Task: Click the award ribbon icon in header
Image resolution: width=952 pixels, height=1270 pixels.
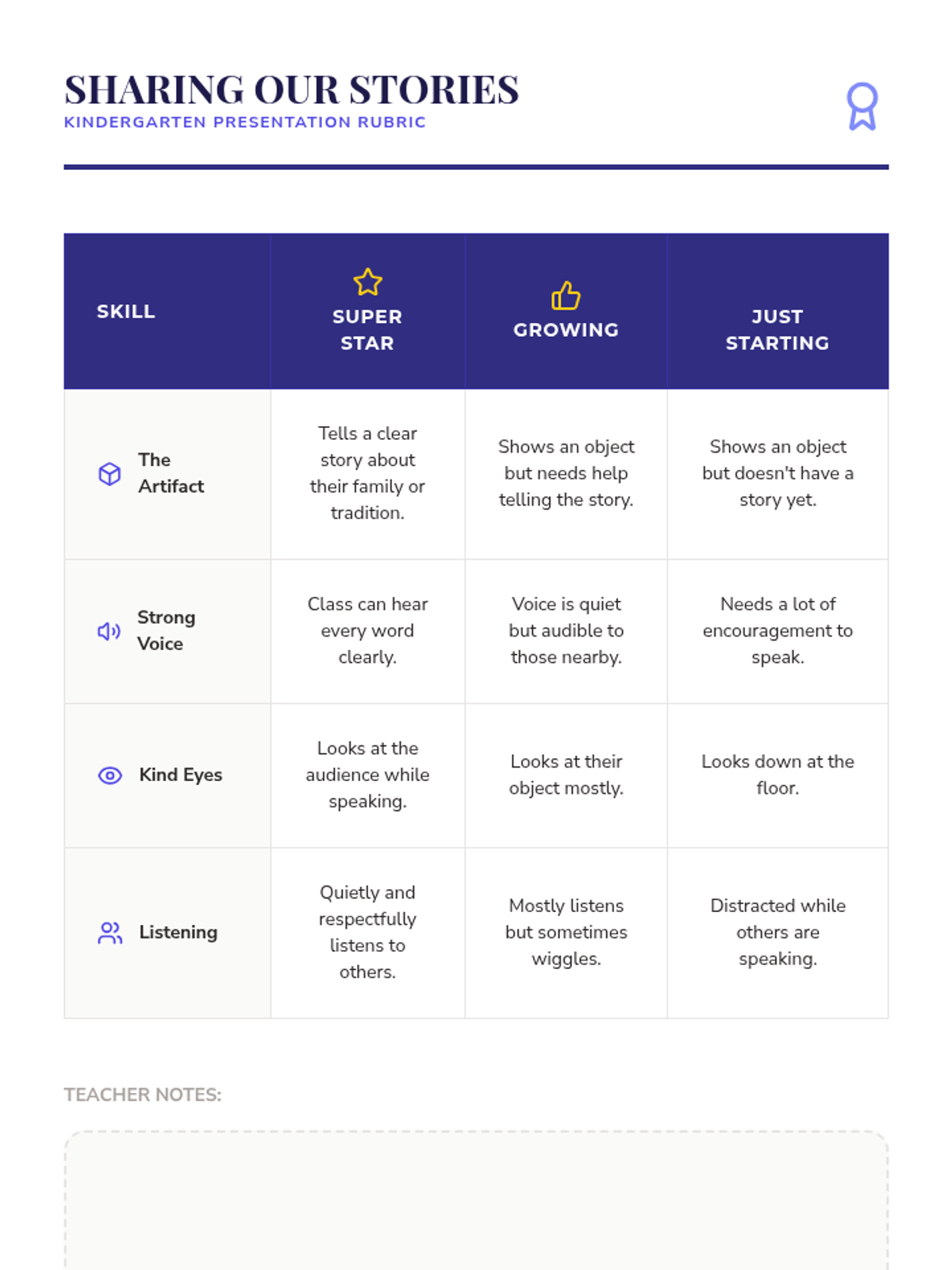Action: pos(862,106)
